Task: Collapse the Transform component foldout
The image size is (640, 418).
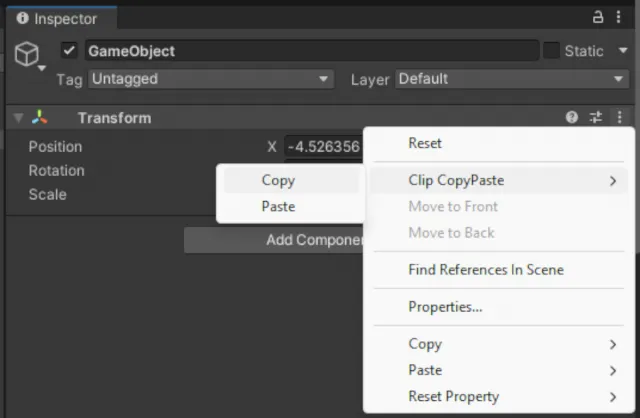Action: 18,118
